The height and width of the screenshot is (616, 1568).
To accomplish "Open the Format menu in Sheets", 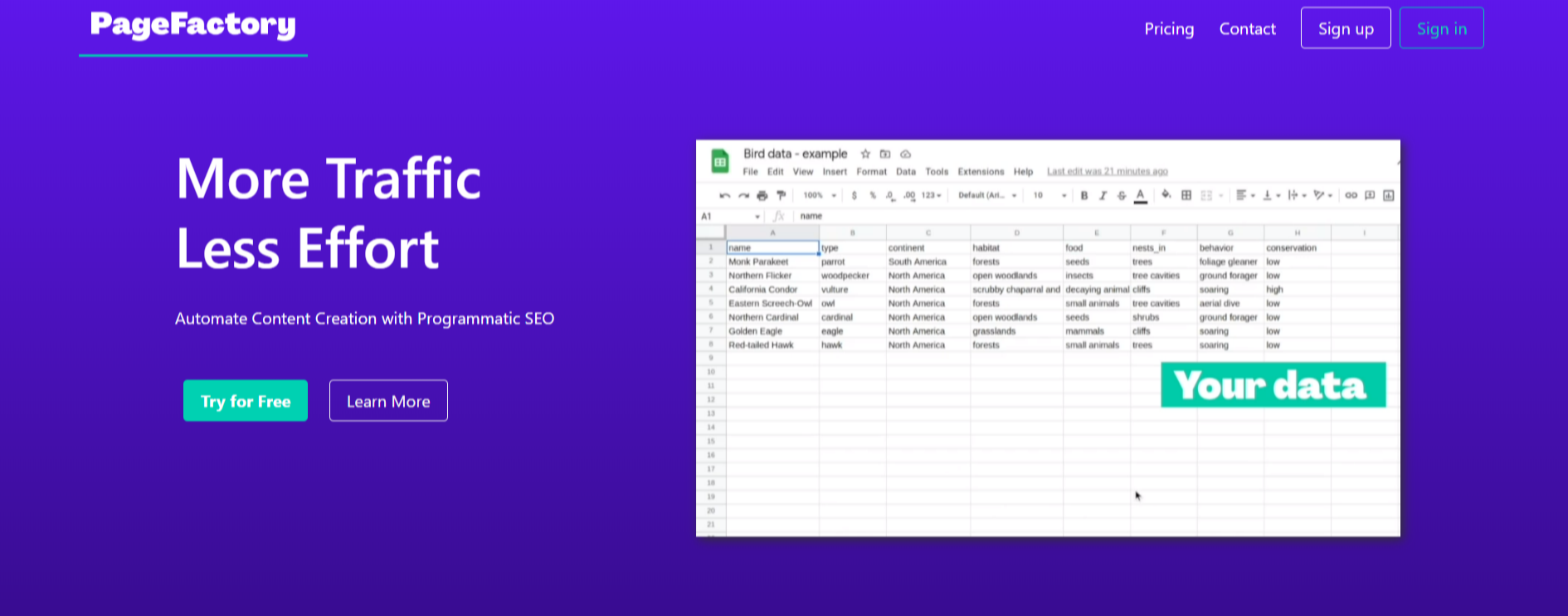I will pyautogui.click(x=871, y=172).
